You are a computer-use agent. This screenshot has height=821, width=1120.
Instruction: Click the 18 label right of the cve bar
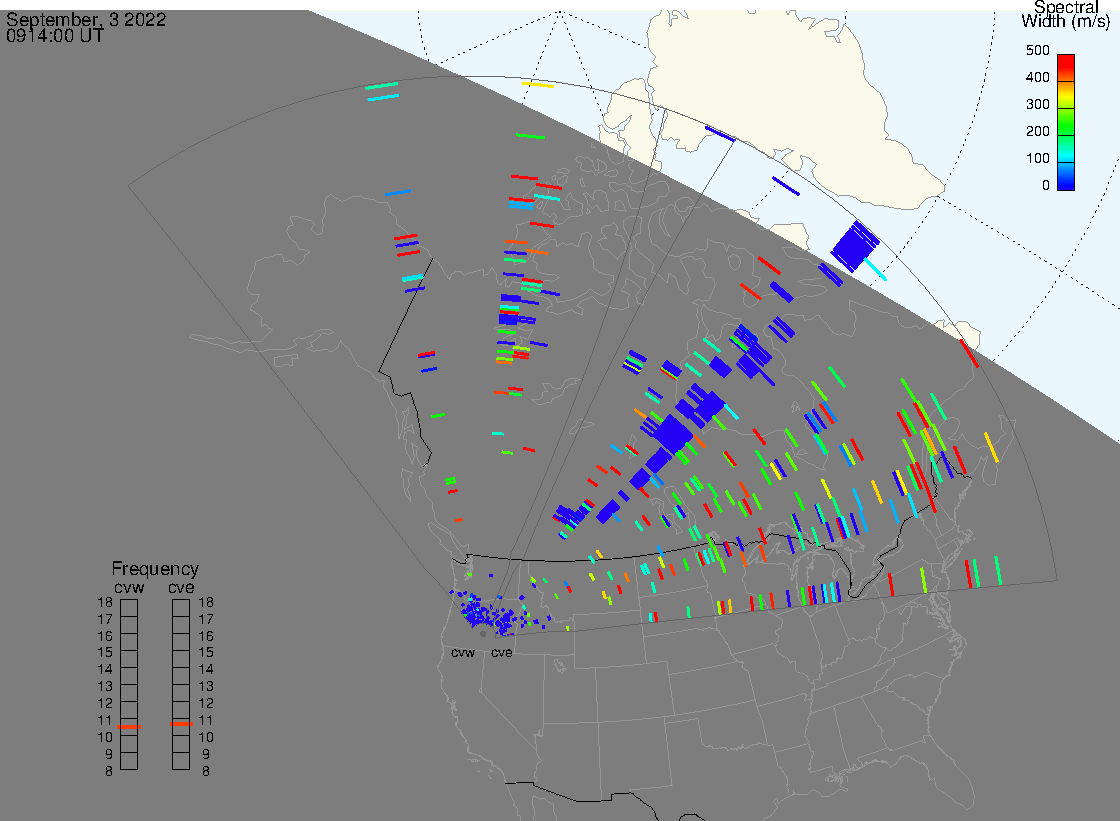(x=206, y=602)
